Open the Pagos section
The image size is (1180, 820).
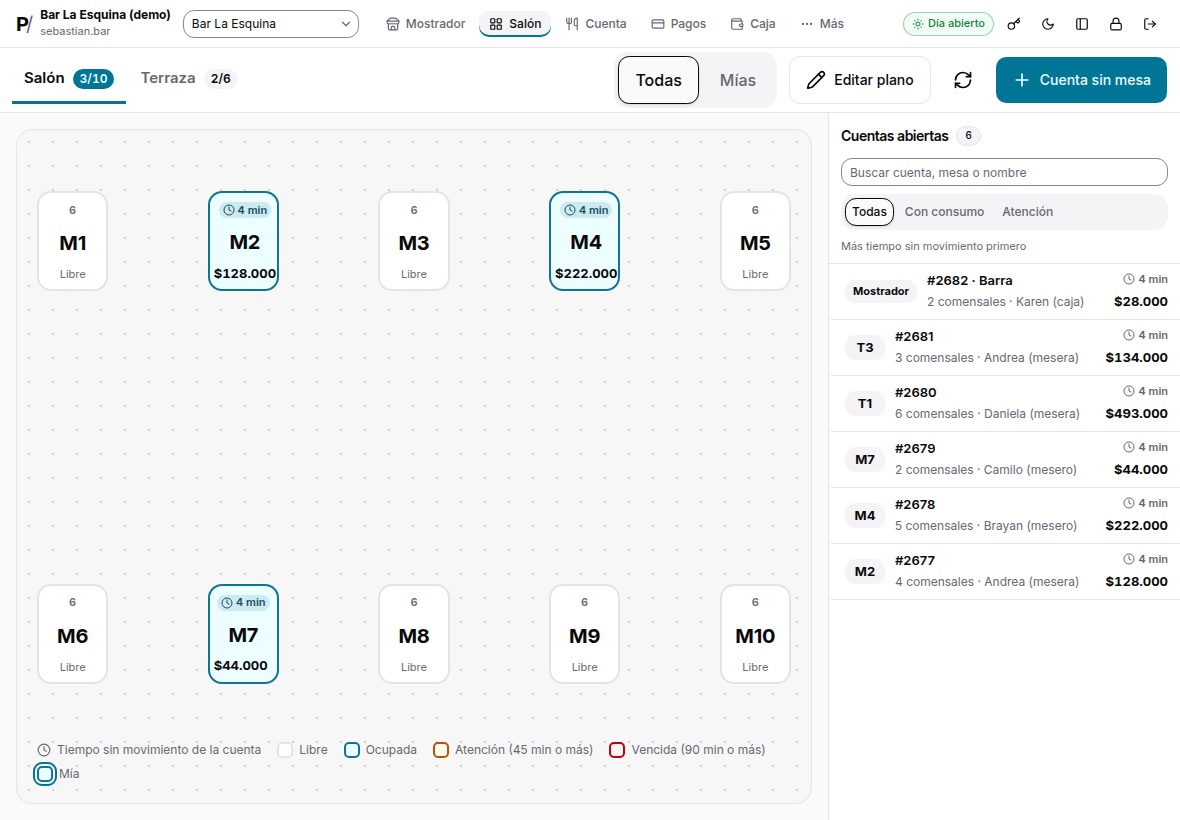tap(679, 24)
